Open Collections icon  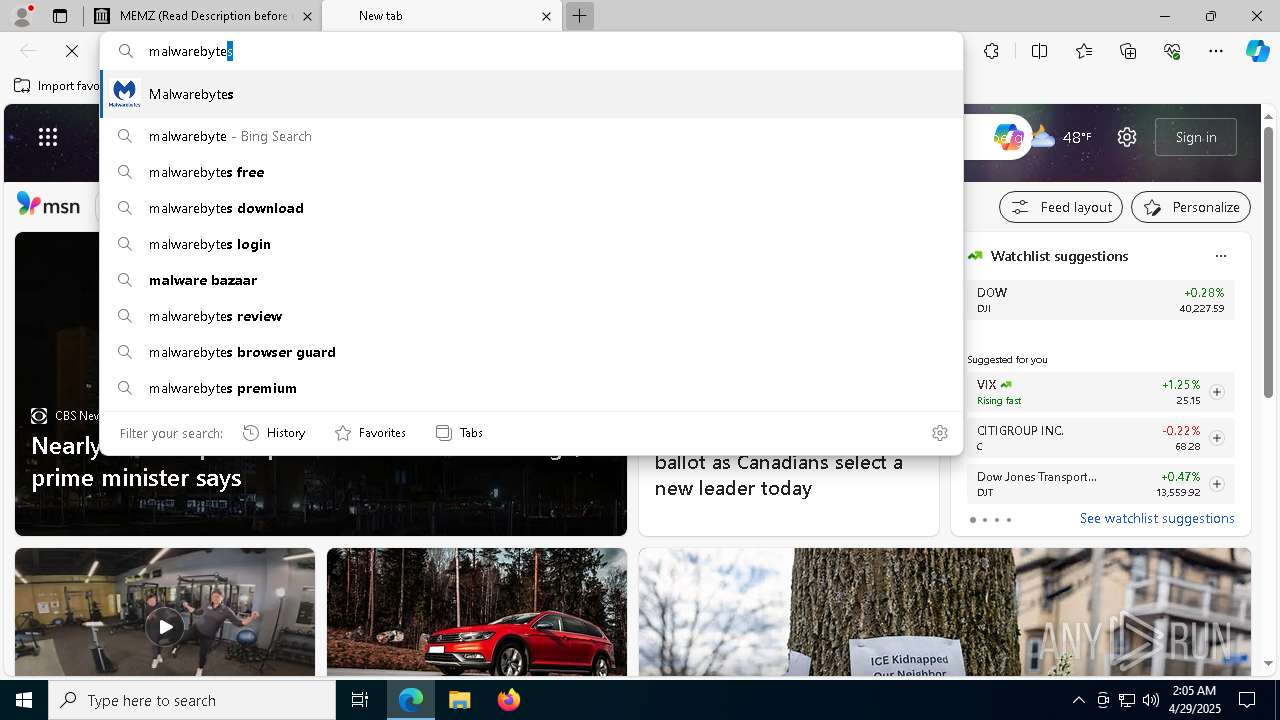click(x=1128, y=51)
